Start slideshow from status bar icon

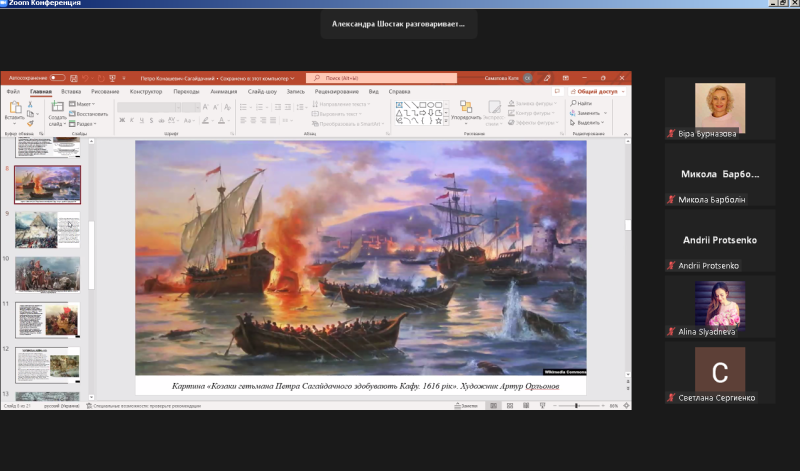(542, 406)
